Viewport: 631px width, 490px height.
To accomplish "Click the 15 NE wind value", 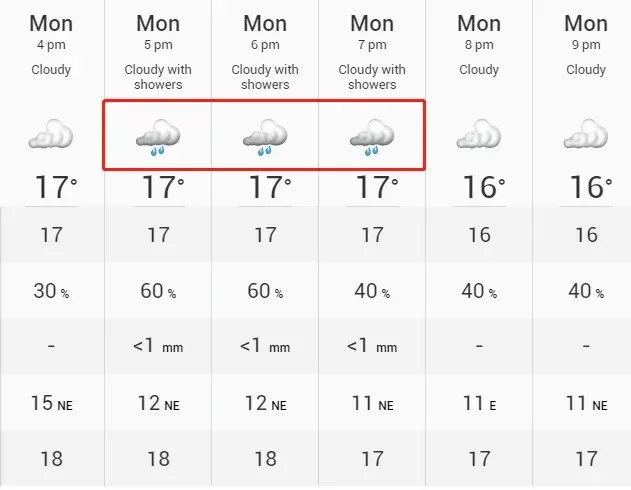I will tap(52, 403).
